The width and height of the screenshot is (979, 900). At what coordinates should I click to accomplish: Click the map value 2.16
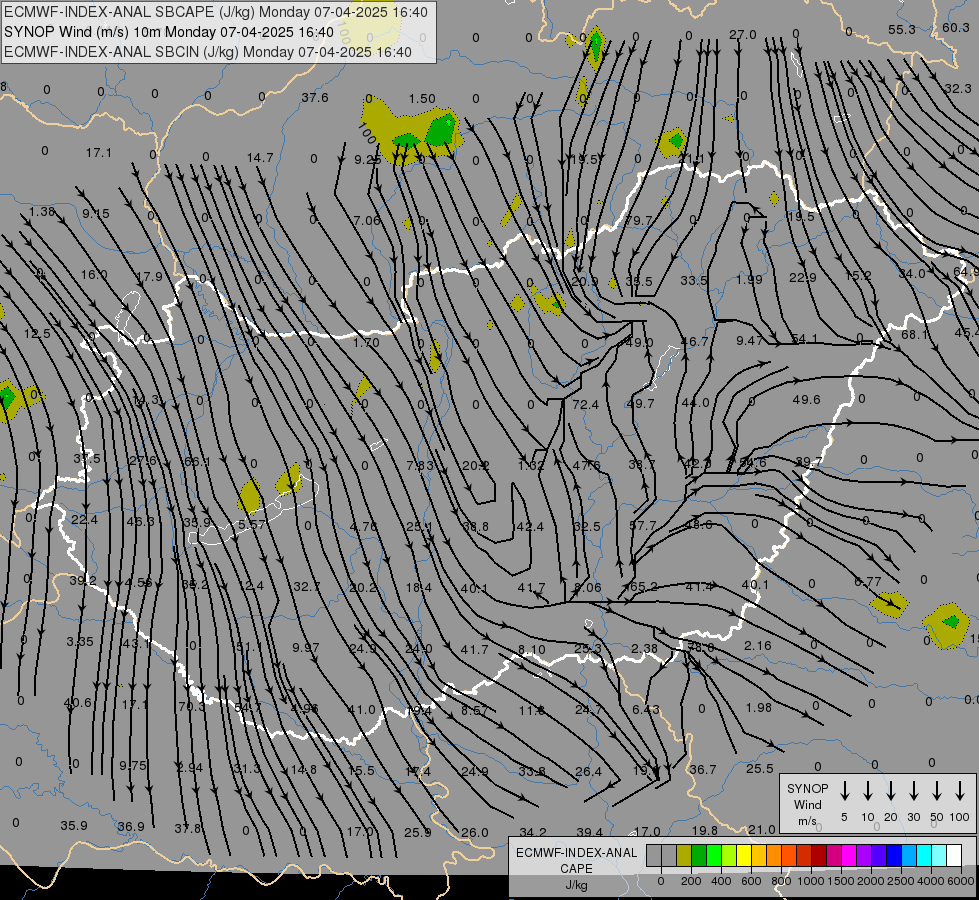[x=757, y=645]
